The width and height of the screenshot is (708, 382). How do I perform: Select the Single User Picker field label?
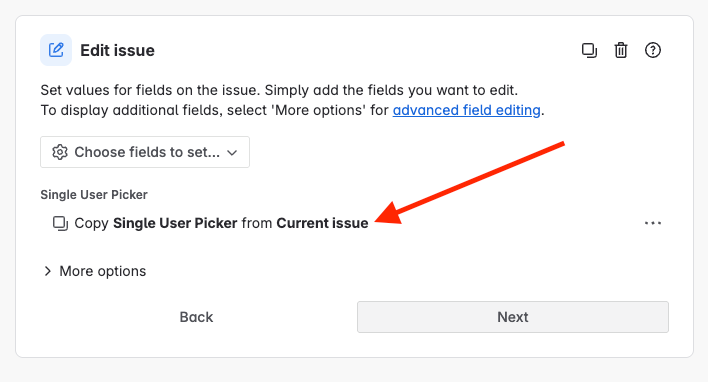tap(94, 195)
